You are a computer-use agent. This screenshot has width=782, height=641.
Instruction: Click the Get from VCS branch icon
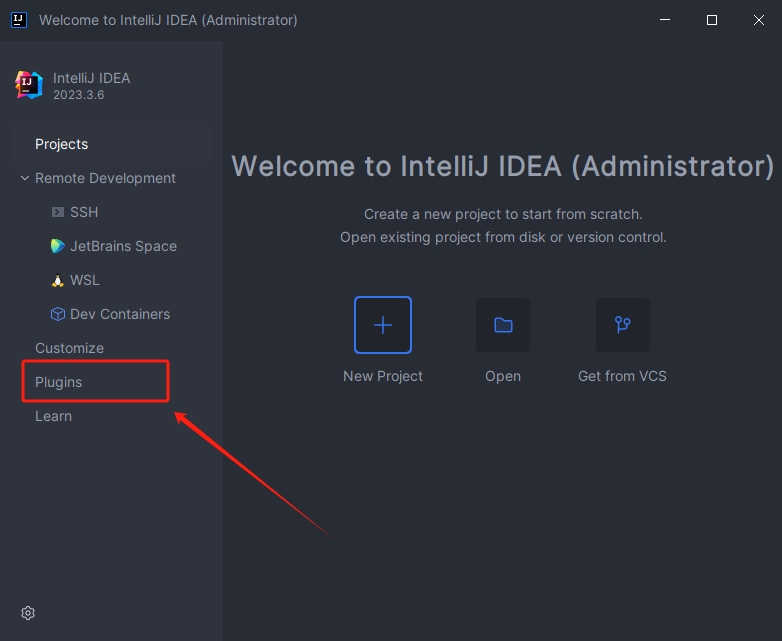pyautogui.click(x=622, y=325)
